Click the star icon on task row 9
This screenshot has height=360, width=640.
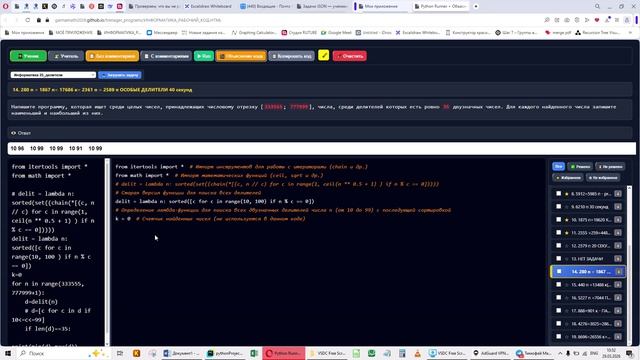click(x=567, y=207)
